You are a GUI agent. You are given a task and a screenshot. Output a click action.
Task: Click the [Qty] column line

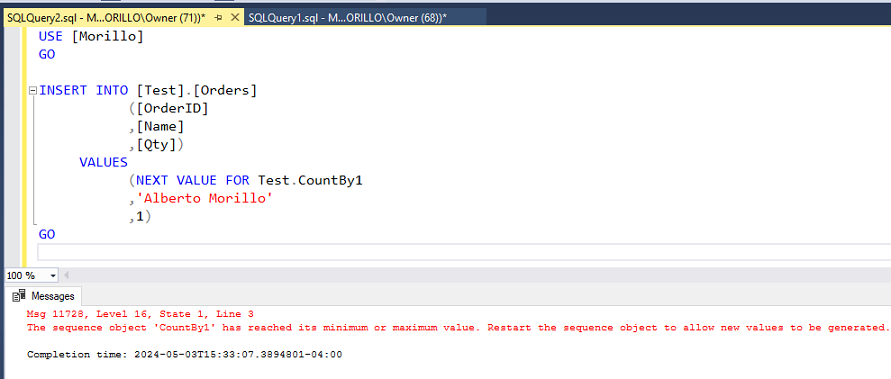click(x=156, y=144)
